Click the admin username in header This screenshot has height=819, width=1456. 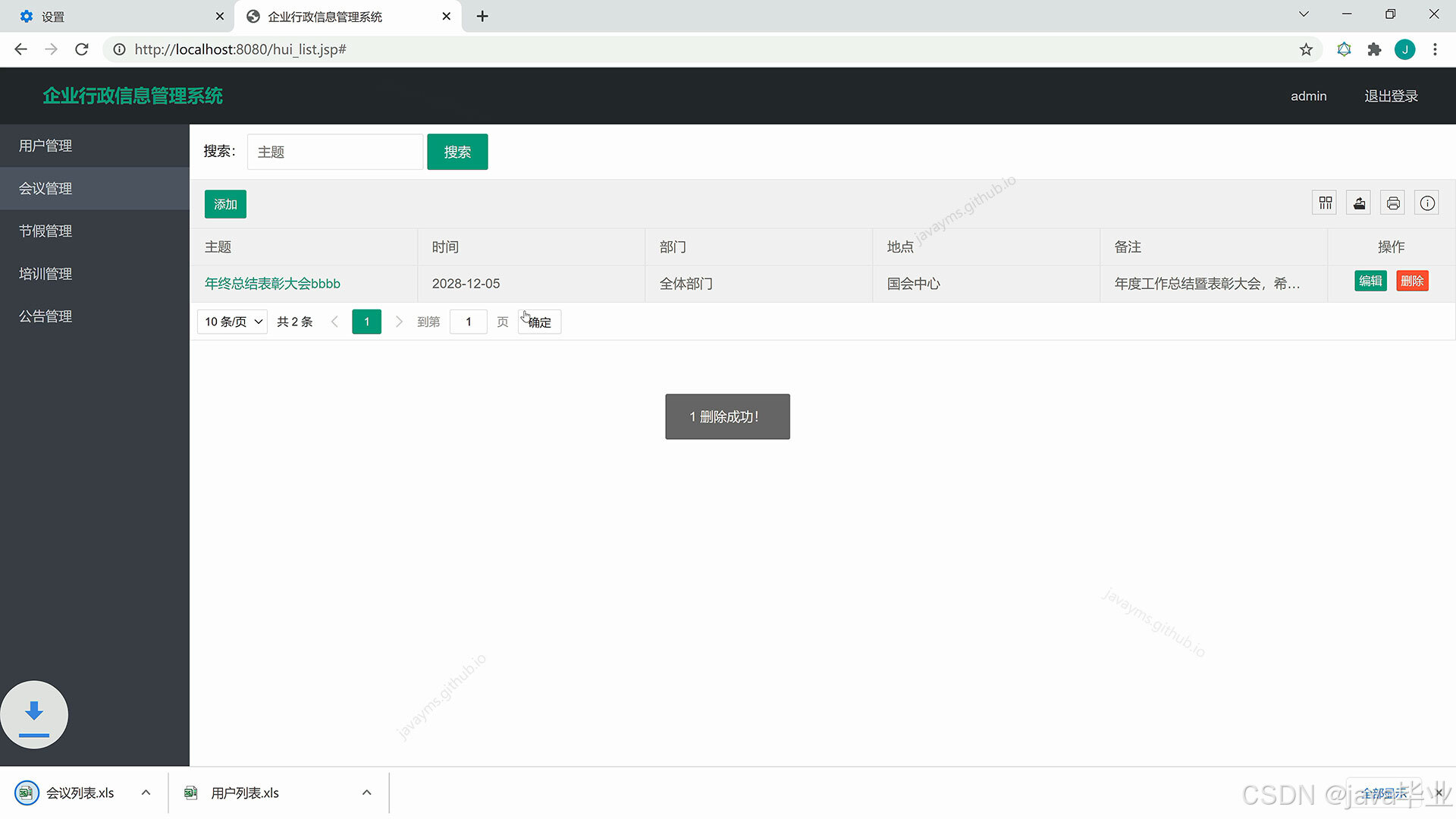(x=1309, y=96)
